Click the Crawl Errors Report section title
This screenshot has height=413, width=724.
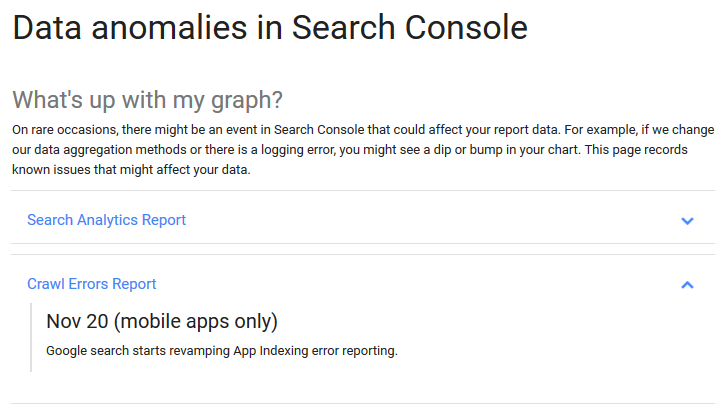(x=92, y=284)
